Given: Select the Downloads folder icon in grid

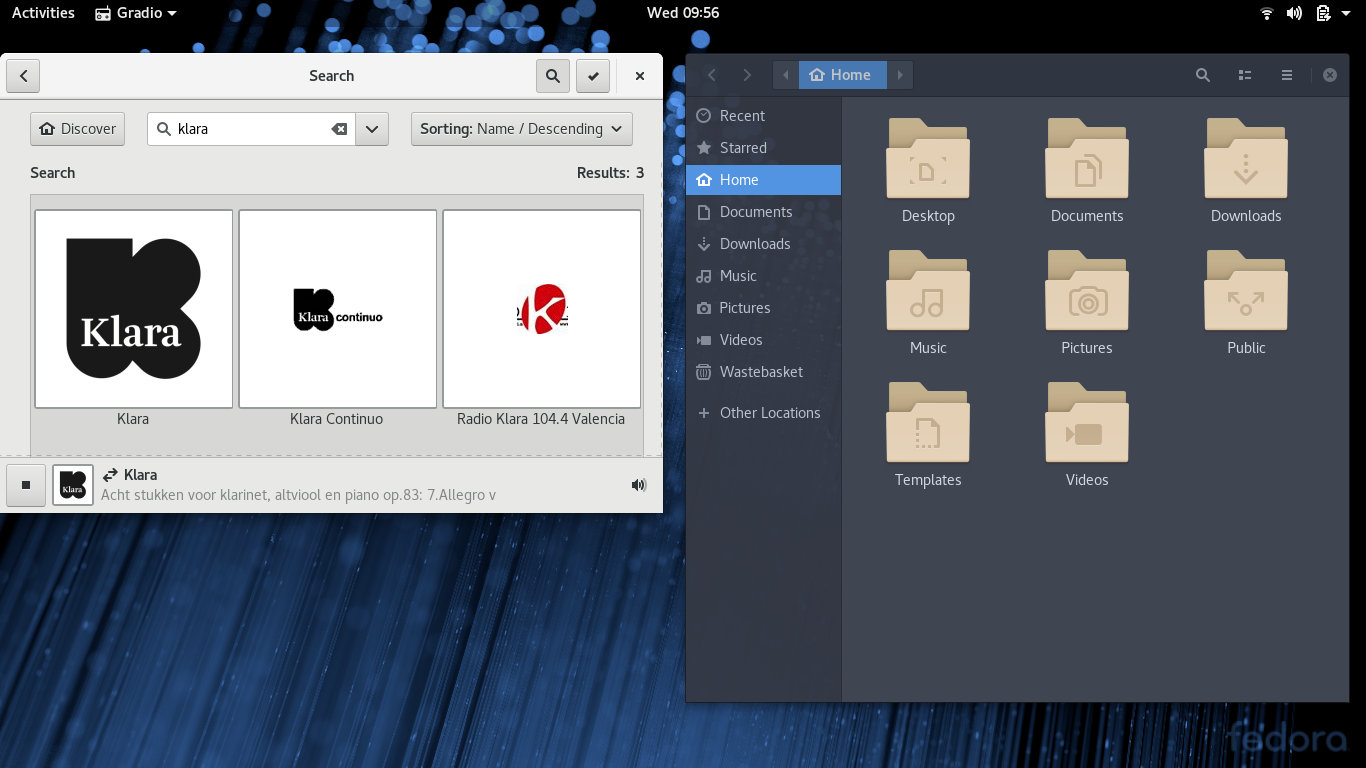Looking at the screenshot, I should (x=1246, y=159).
